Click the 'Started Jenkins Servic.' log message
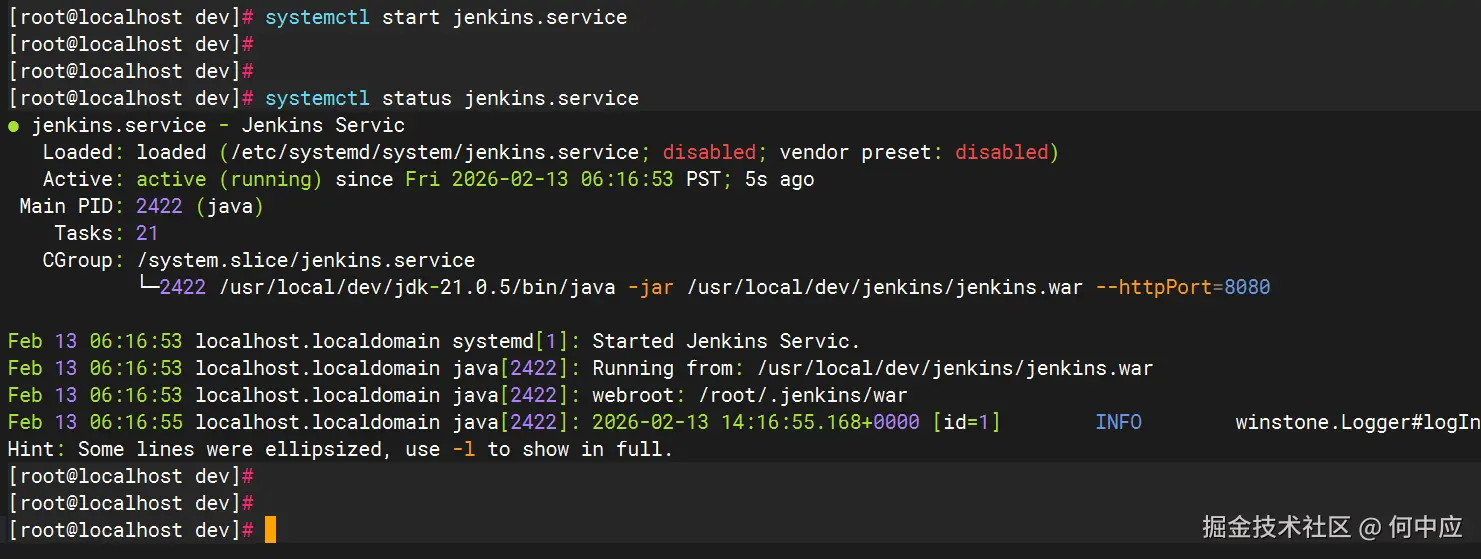The height and width of the screenshot is (559, 1481). (726, 342)
